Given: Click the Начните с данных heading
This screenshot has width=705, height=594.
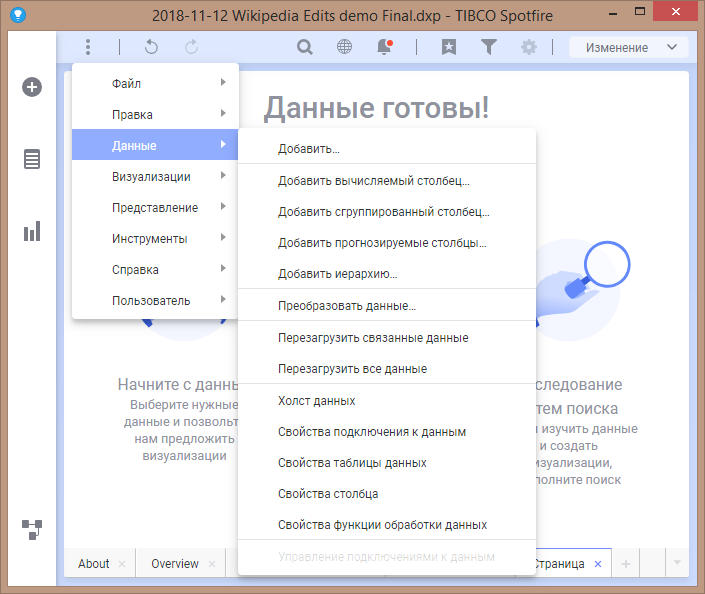Looking at the screenshot, I should pyautogui.click(x=178, y=384).
